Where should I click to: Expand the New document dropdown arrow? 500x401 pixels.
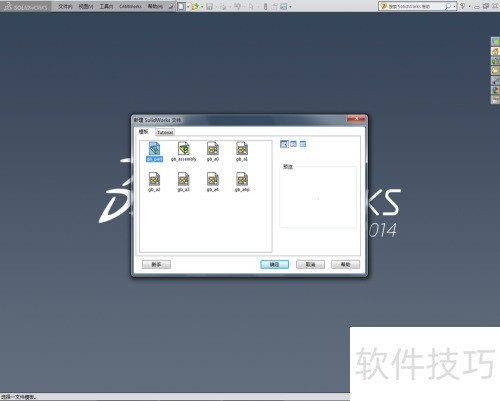pyautogui.click(x=188, y=7)
